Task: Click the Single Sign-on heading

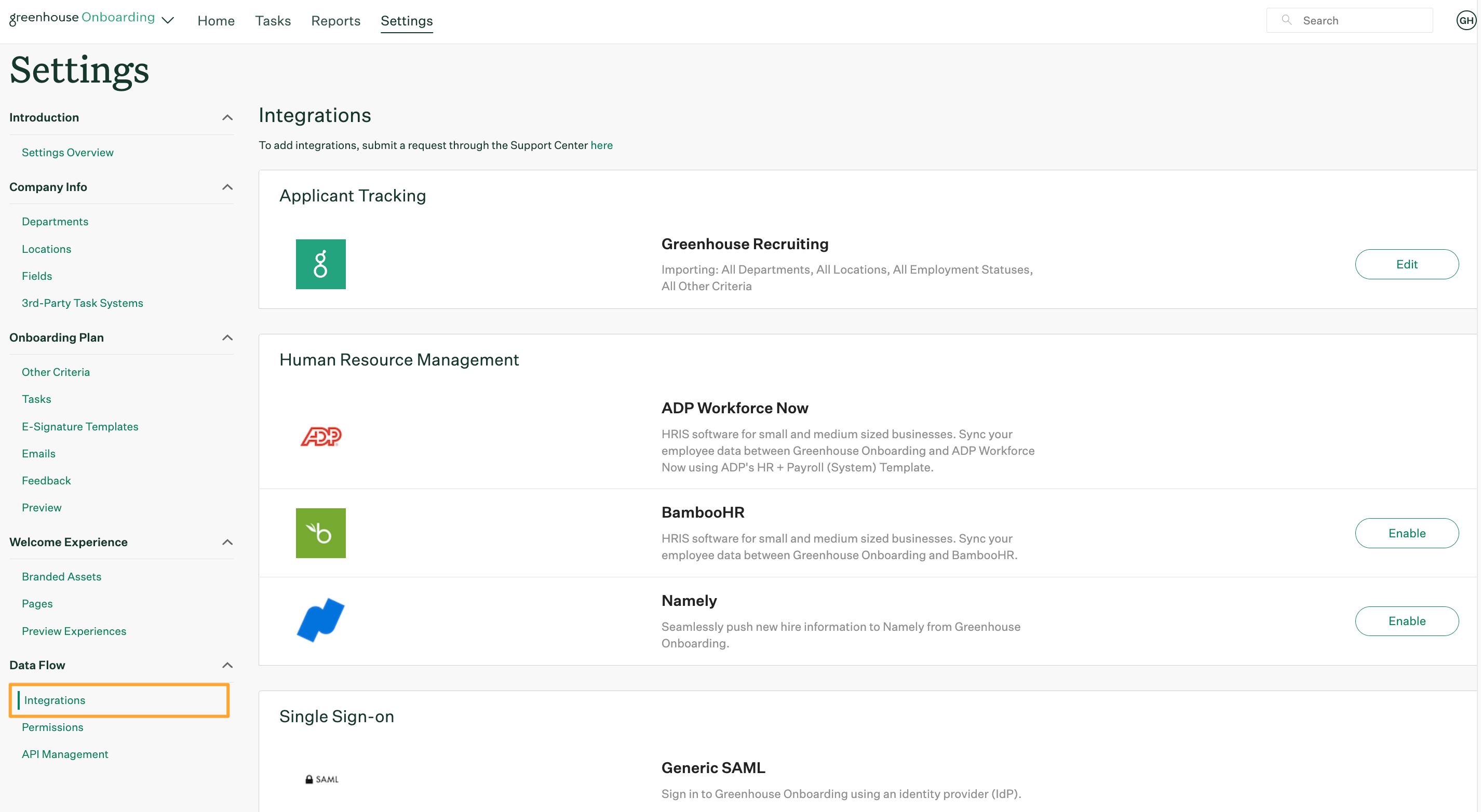Action: point(336,716)
